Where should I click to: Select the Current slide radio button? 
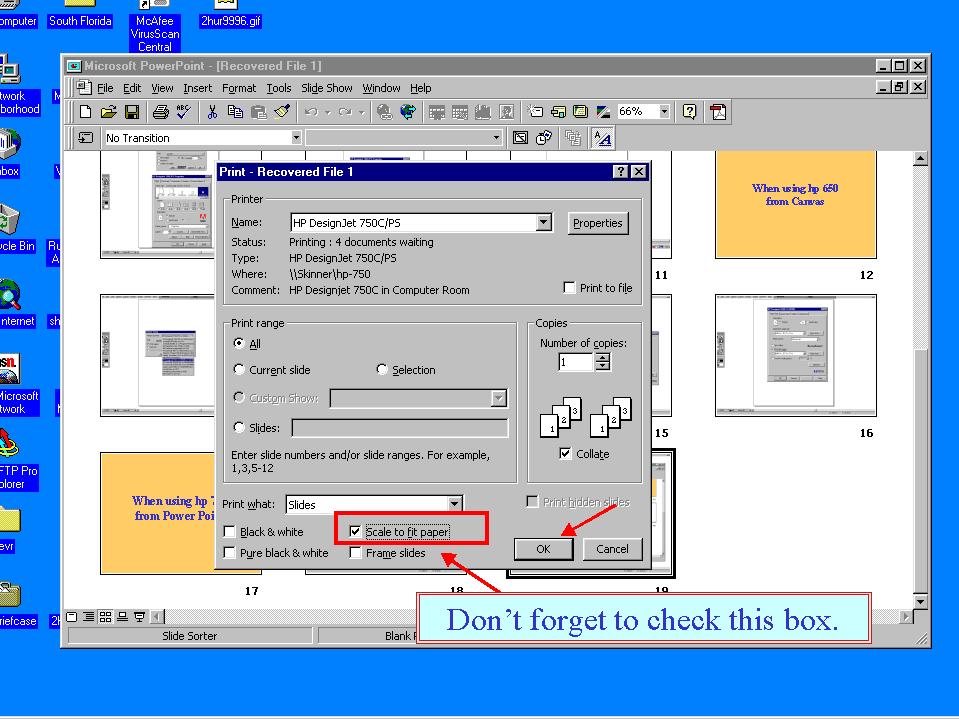click(x=239, y=370)
